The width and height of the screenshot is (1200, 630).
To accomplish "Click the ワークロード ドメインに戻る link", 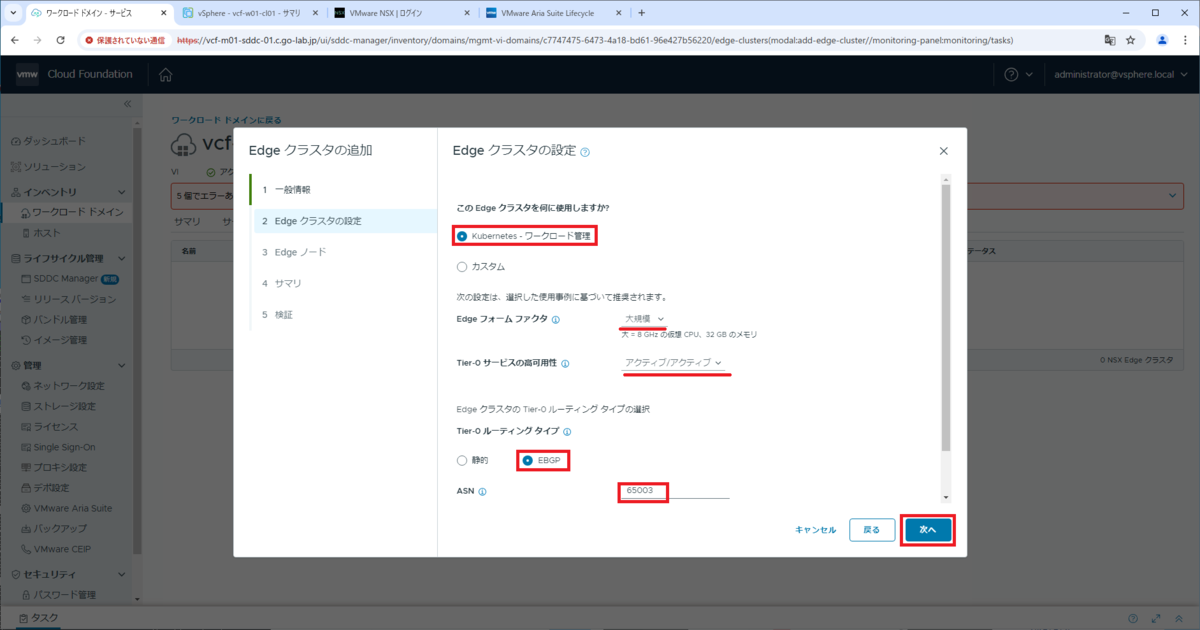I will point(225,120).
